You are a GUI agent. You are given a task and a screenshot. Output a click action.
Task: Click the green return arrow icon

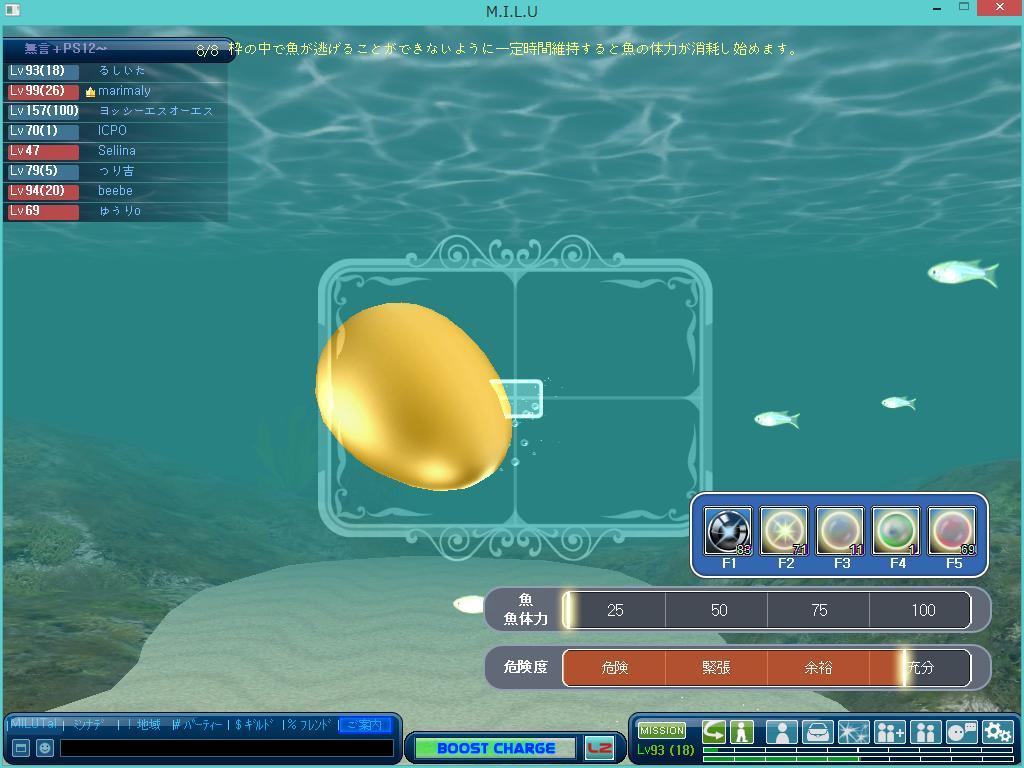point(714,732)
